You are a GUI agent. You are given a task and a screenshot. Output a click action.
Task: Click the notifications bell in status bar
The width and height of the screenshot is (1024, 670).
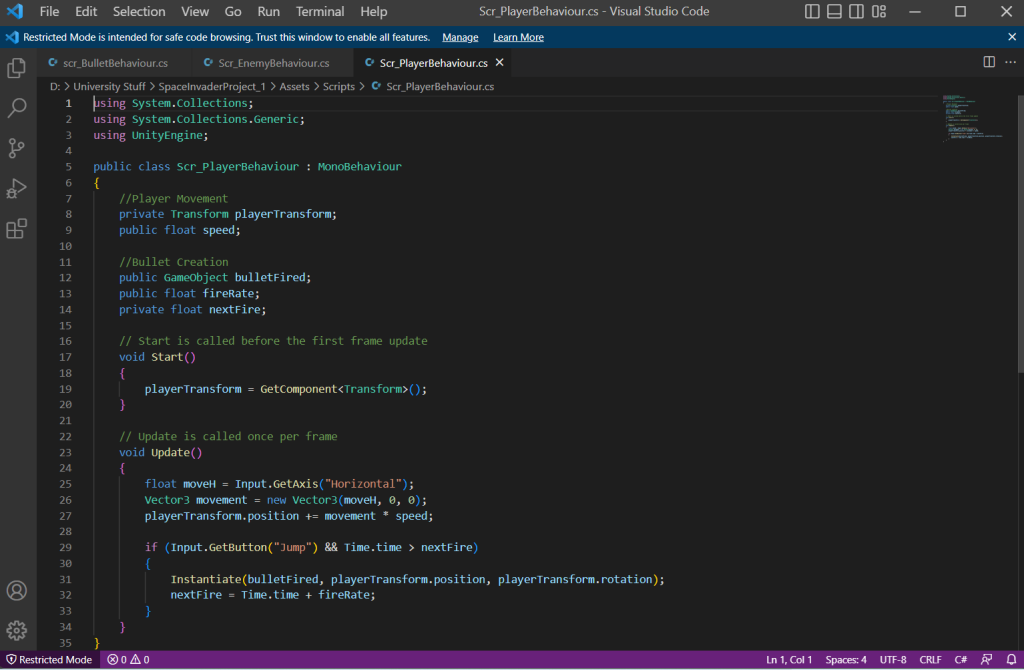(1011, 660)
